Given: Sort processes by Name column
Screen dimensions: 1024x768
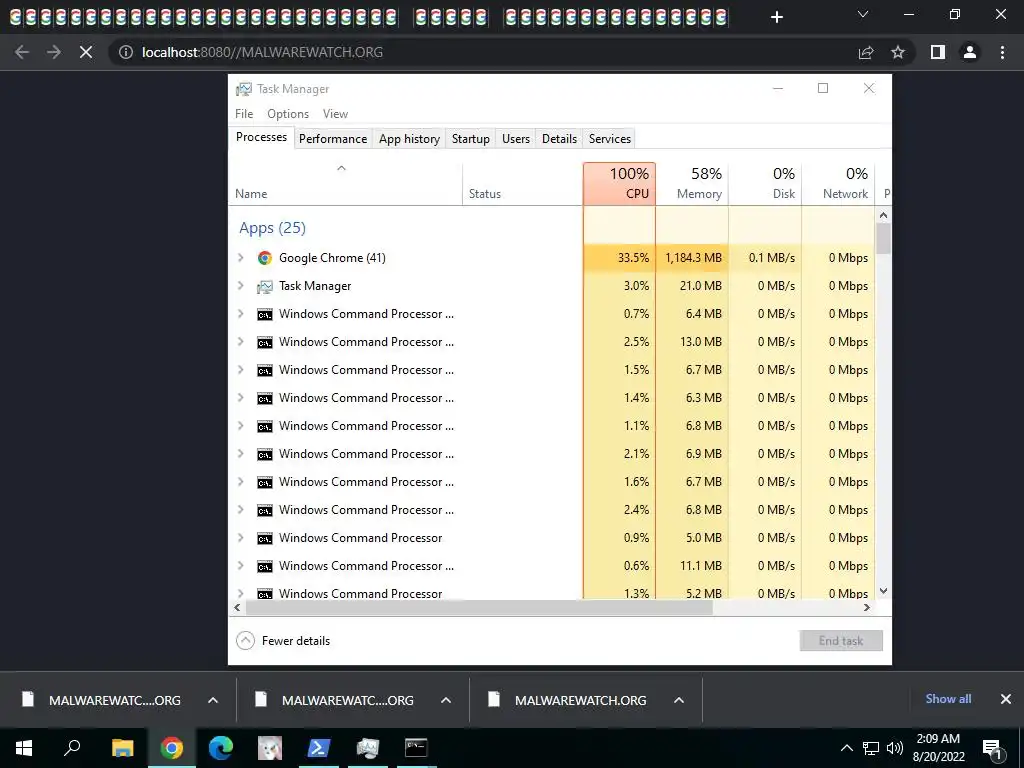Looking at the screenshot, I should point(345,184).
